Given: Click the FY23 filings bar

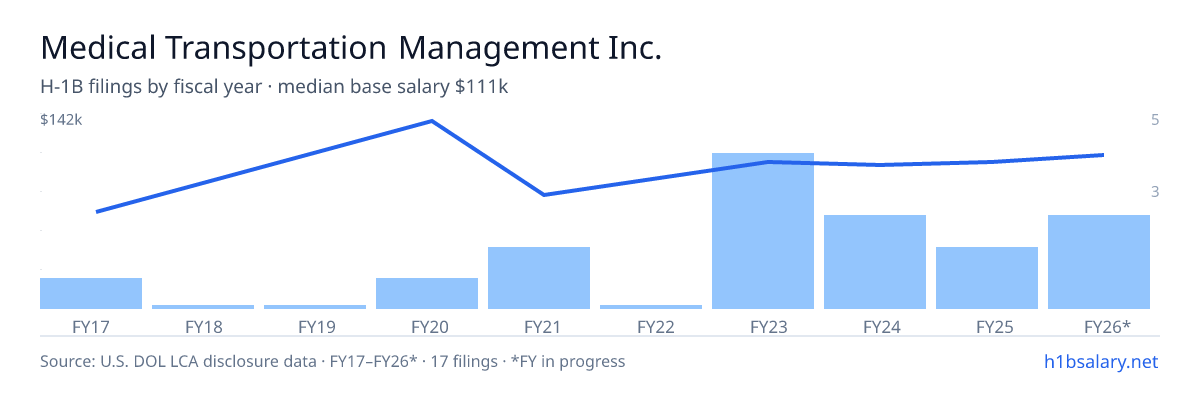Looking at the screenshot, I should point(763,231).
